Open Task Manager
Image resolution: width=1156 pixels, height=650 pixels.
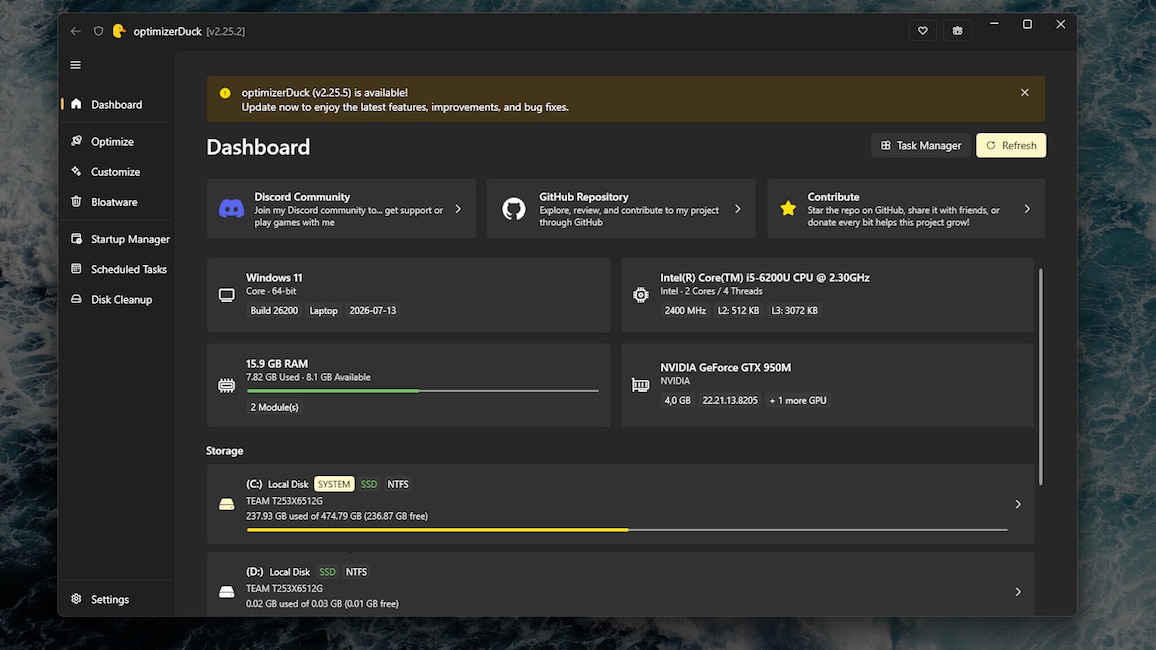click(x=921, y=145)
